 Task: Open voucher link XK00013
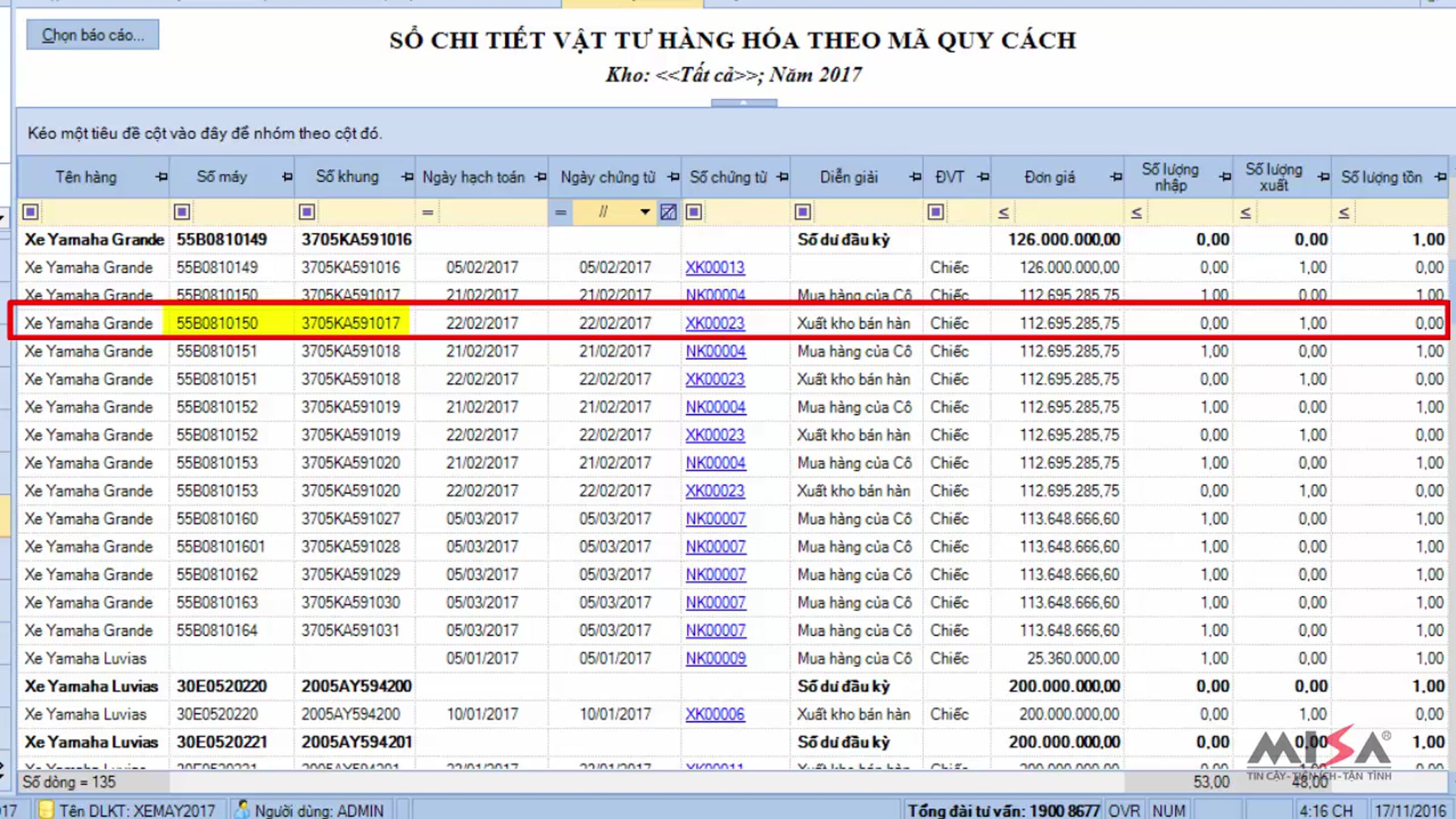click(x=715, y=268)
